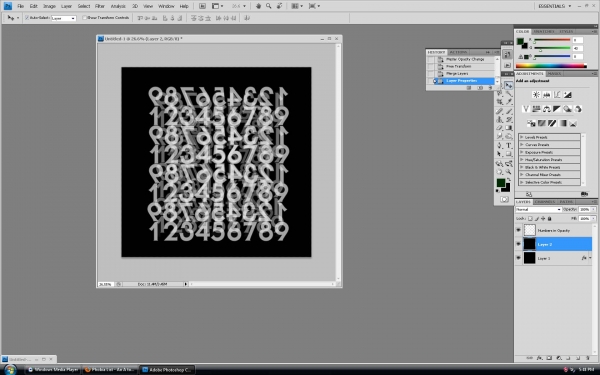Open the Auto-Select Layer dropdown
The height and width of the screenshot is (375, 600).
click(x=64, y=18)
